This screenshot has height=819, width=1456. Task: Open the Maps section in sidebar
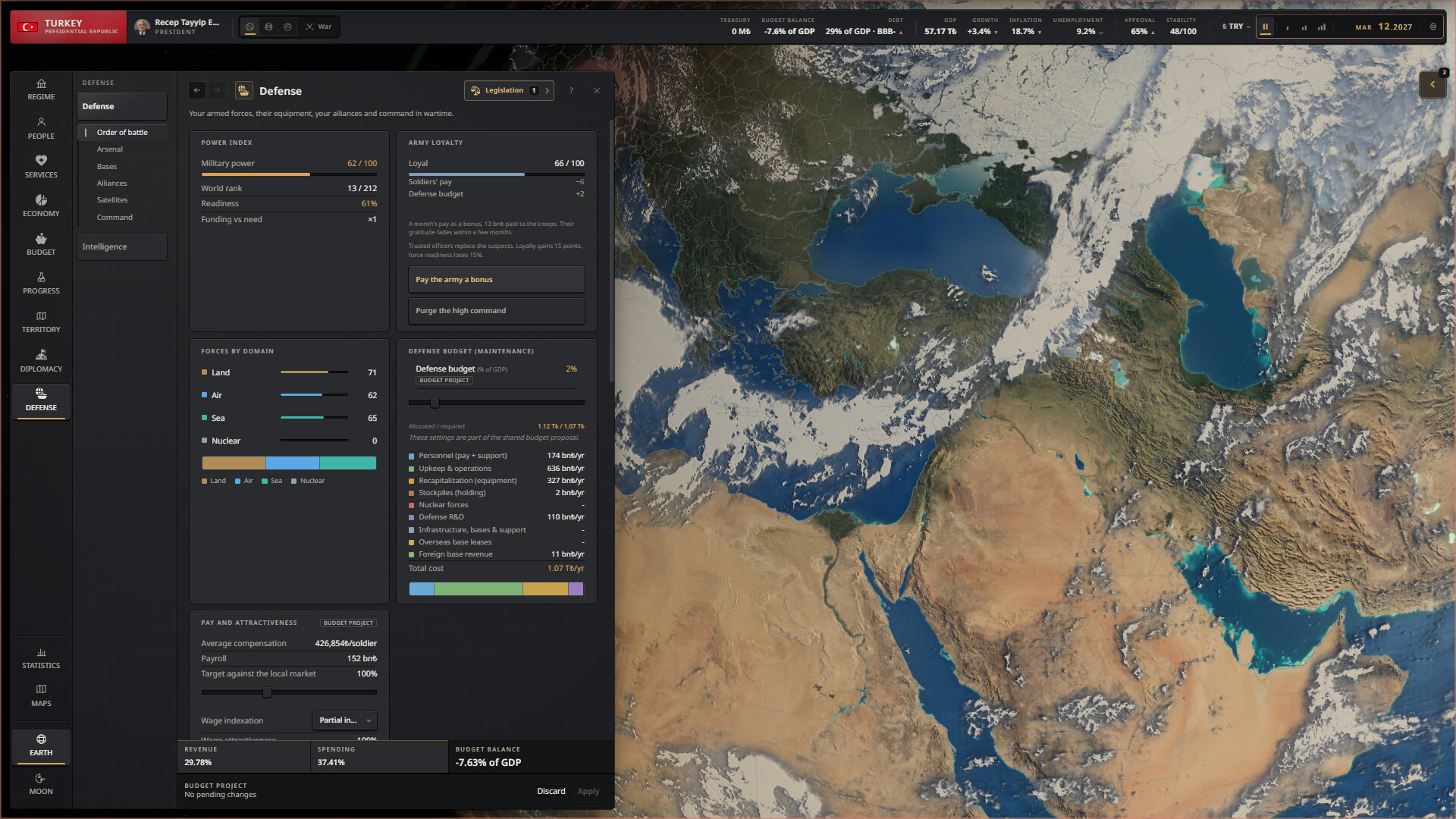41,695
